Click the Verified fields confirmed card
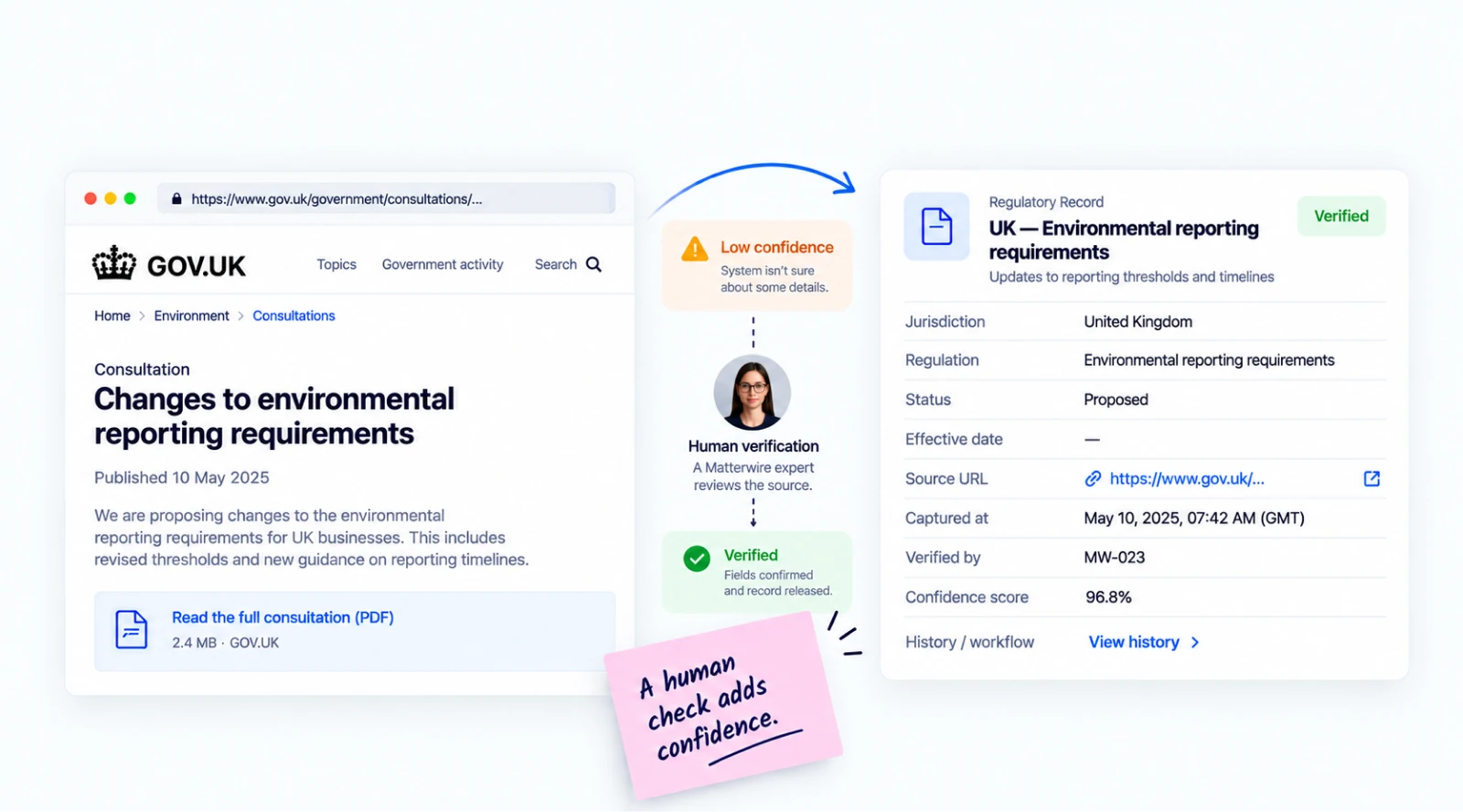 757,572
